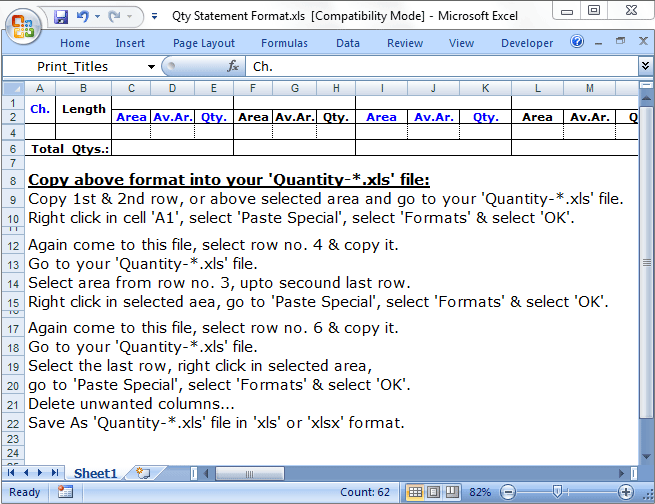
Task: Open the Data ribbon tab
Action: point(348,43)
